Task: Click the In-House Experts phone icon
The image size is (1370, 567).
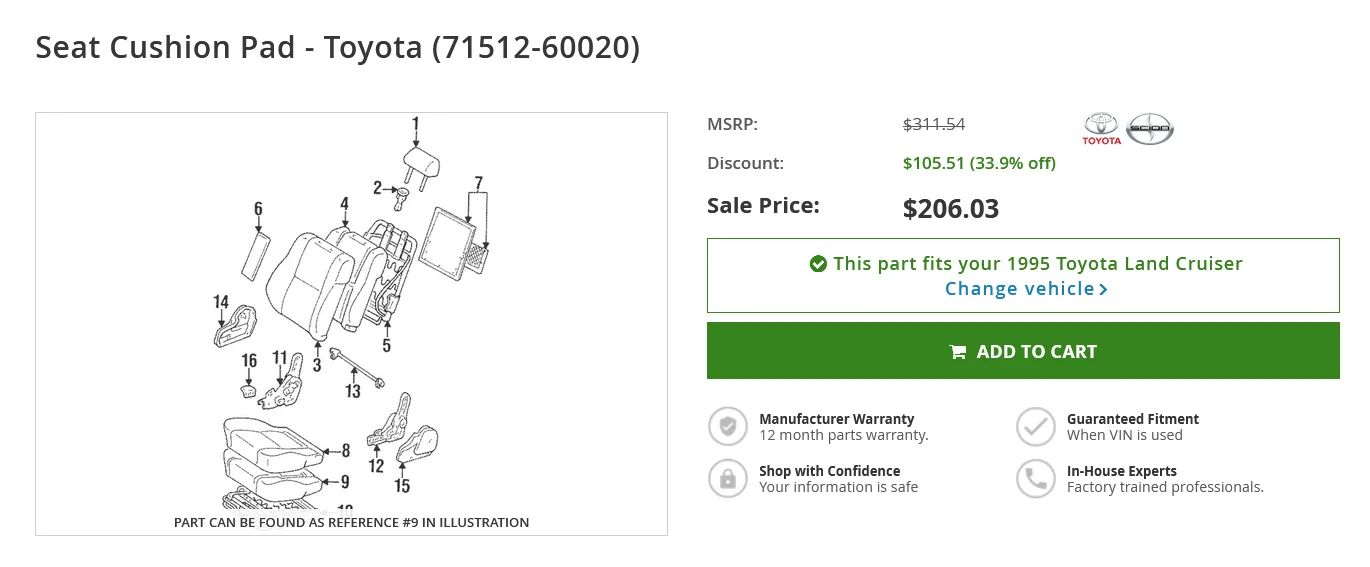Action: pyautogui.click(x=1036, y=479)
